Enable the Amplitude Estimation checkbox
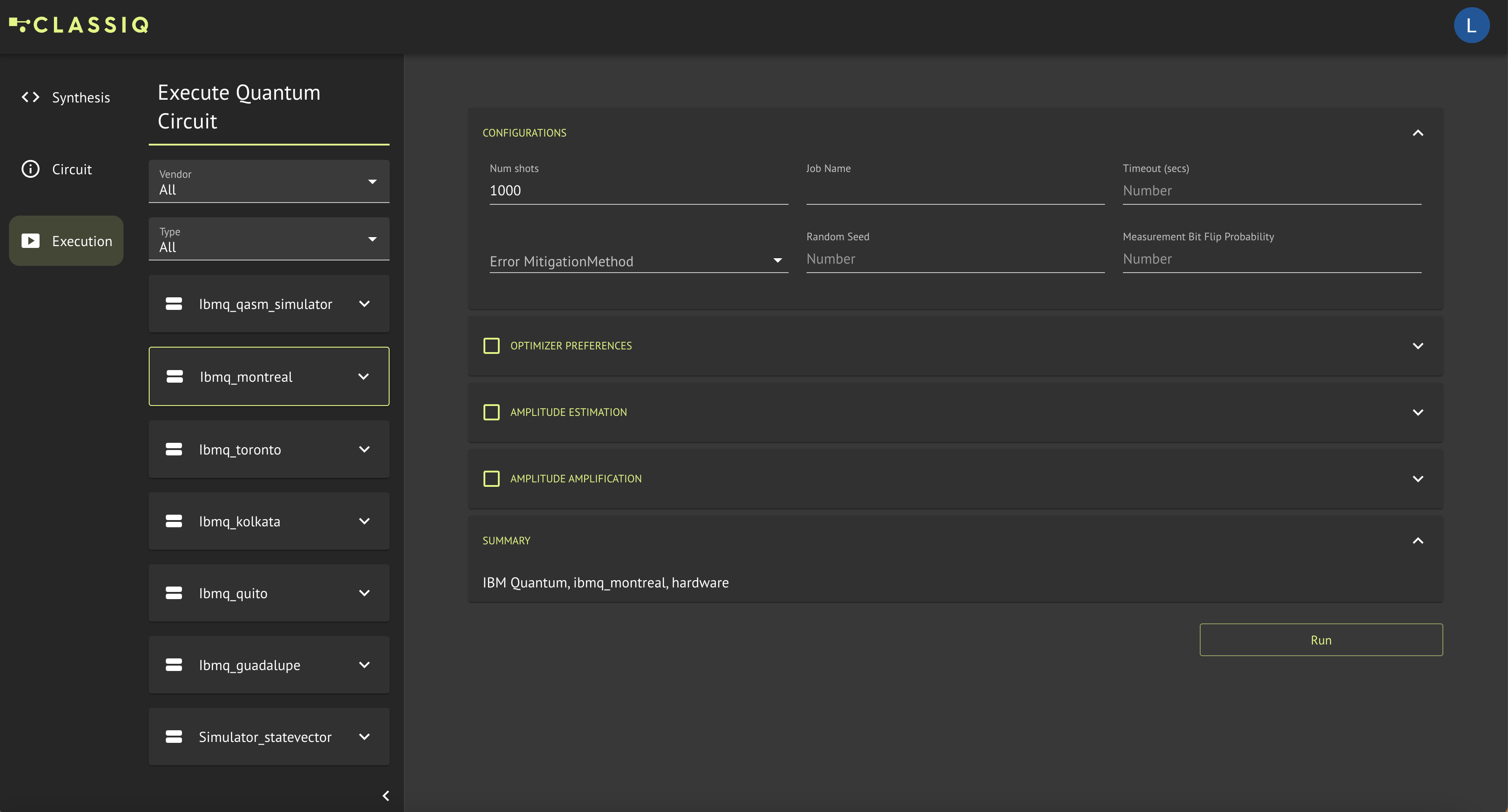 pos(491,412)
